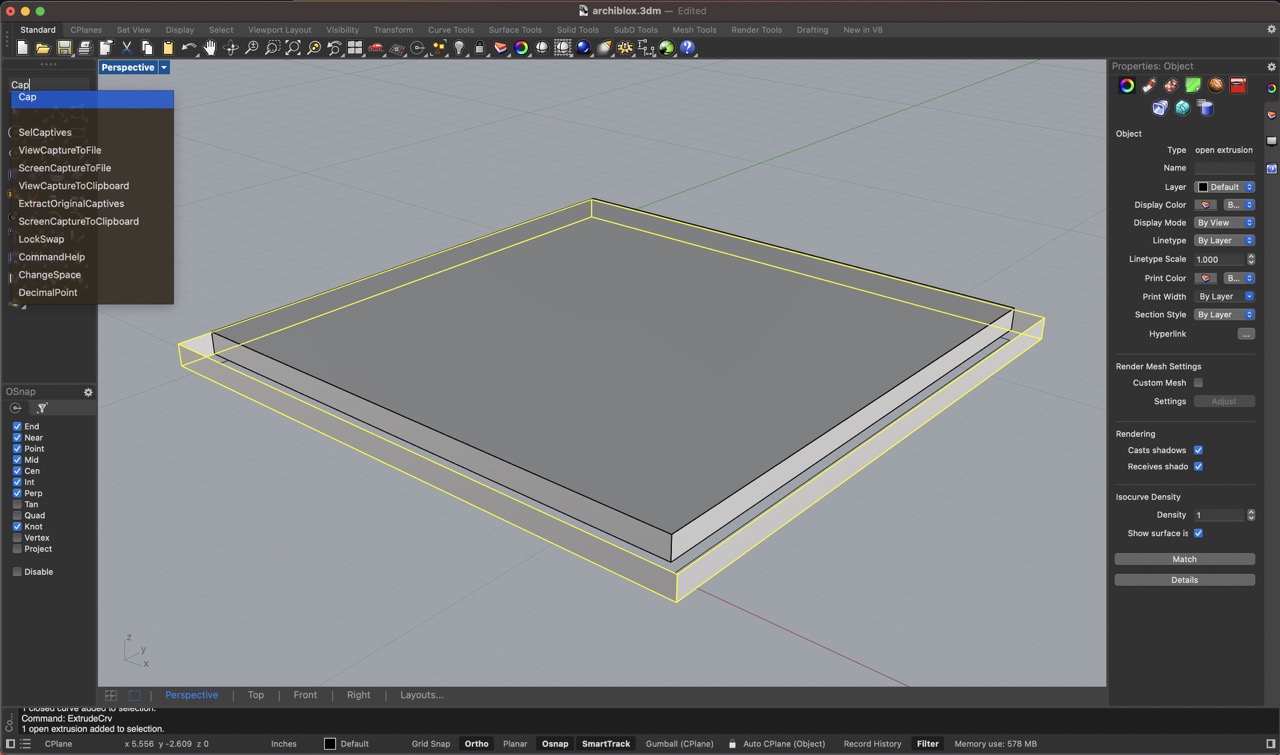This screenshot has height=755, width=1280.
Task: Open the OSnap panel gear options
Action: (88, 392)
